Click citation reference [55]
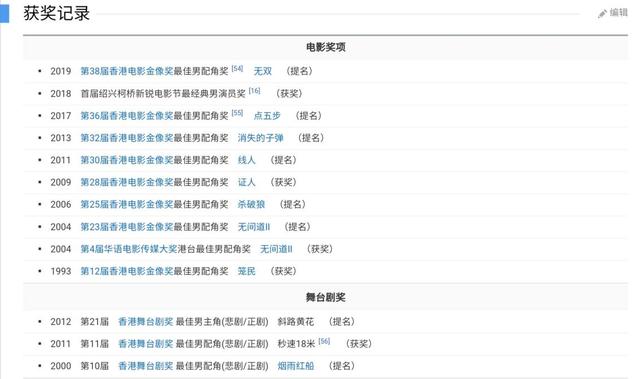 237,113
